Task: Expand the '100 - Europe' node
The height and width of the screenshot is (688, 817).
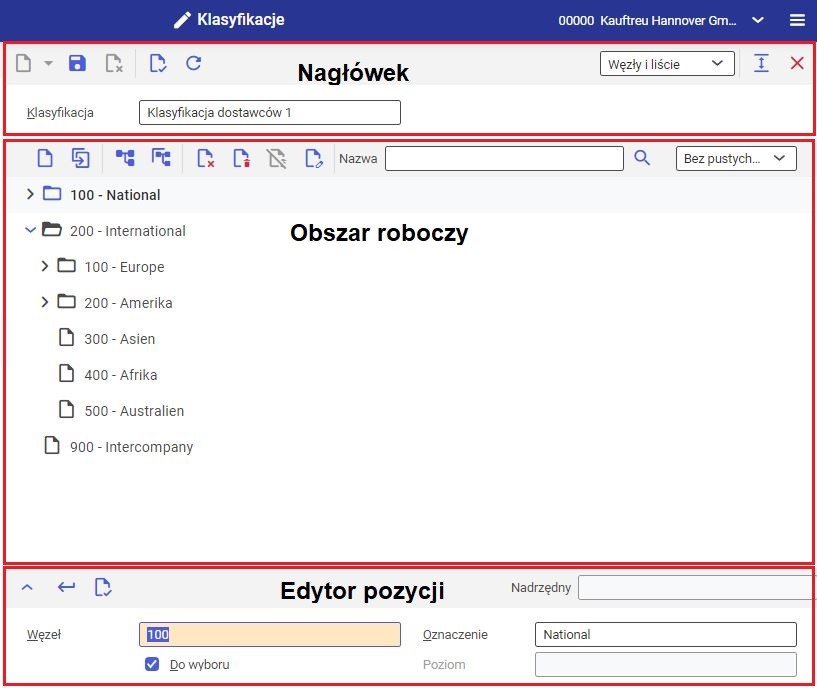Action: pos(45,266)
